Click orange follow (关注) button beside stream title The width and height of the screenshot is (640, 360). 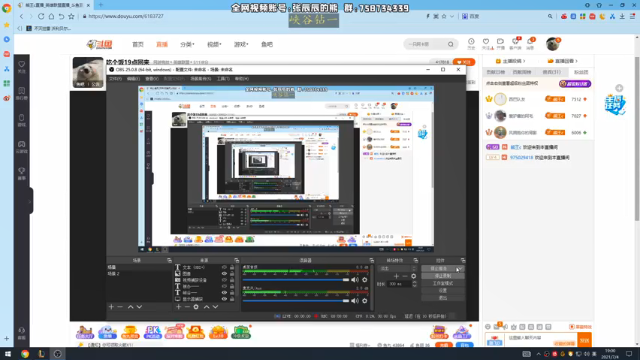(464, 62)
